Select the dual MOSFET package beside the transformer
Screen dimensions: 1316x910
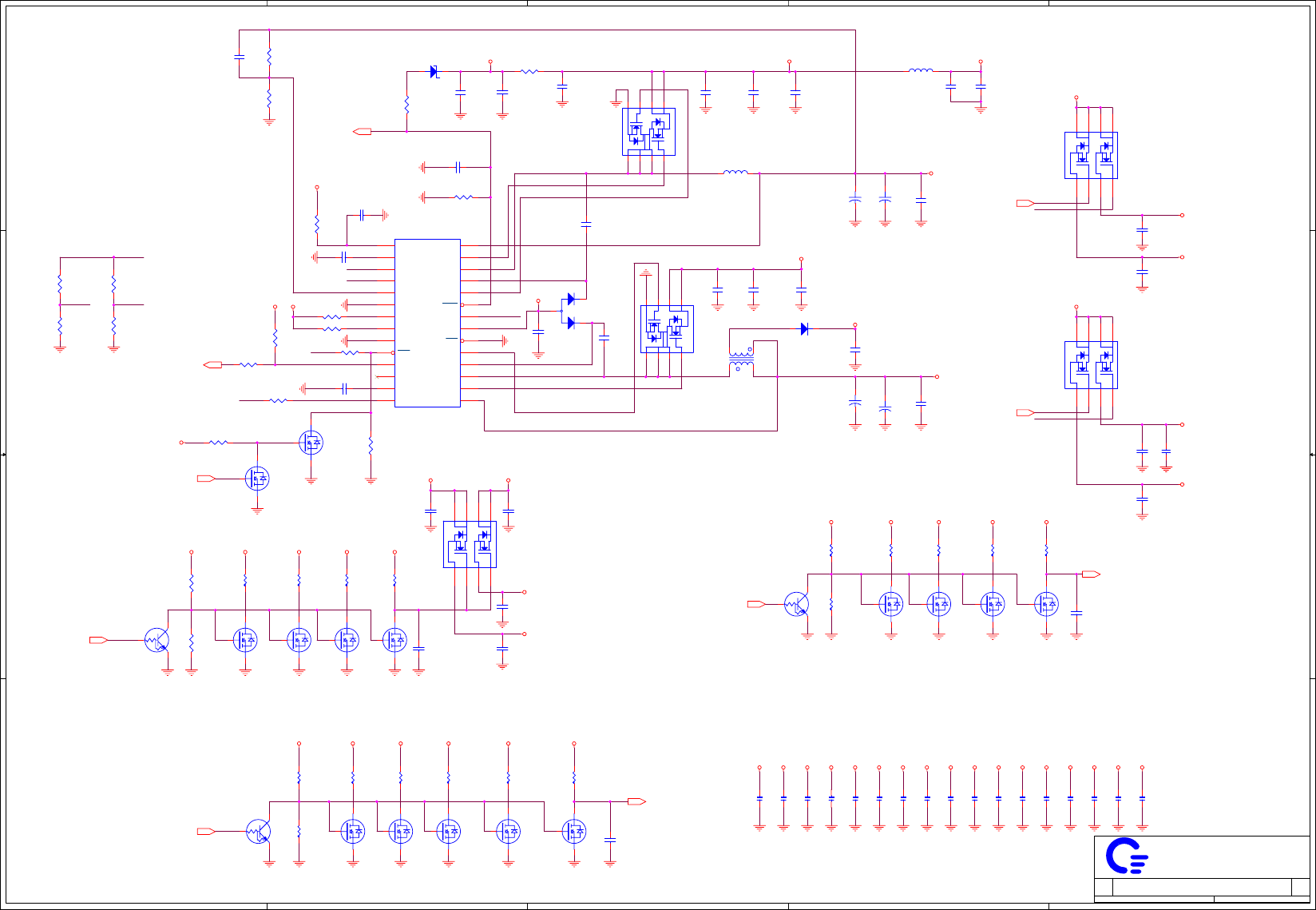tap(667, 329)
